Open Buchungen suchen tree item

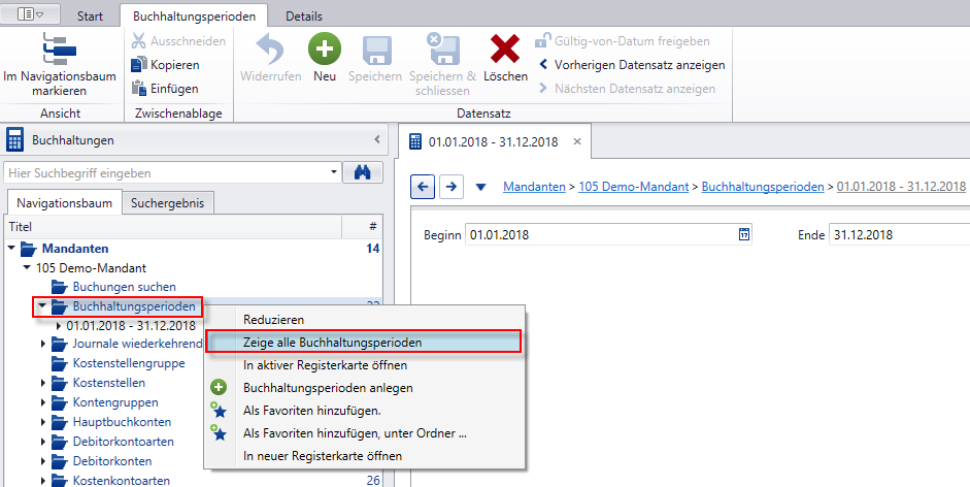pos(114,287)
